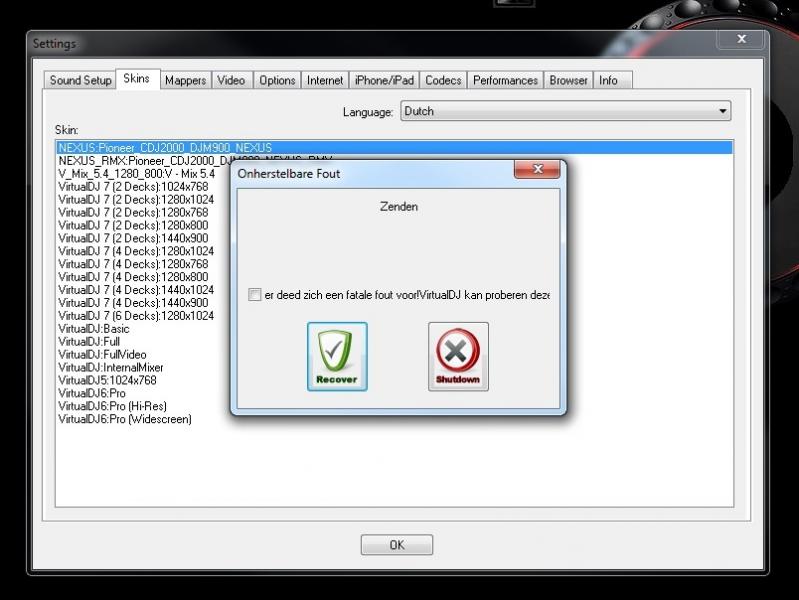Open the iPhone/iPad tab
This screenshot has height=600, width=799.
pyautogui.click(x=384, y=81)
